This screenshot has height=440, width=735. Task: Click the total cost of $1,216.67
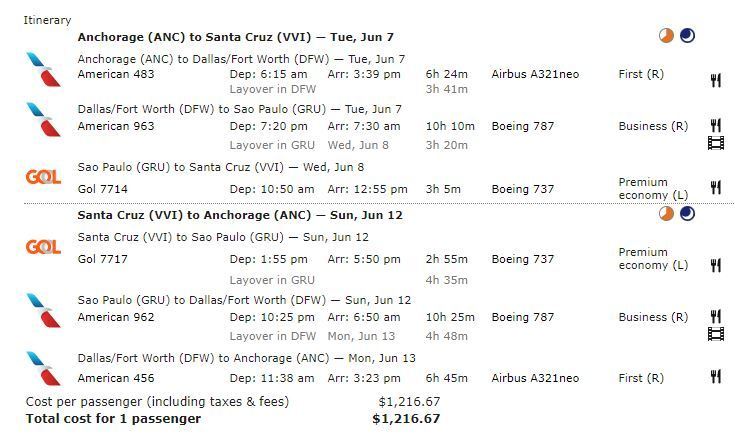tap(406, 418)
